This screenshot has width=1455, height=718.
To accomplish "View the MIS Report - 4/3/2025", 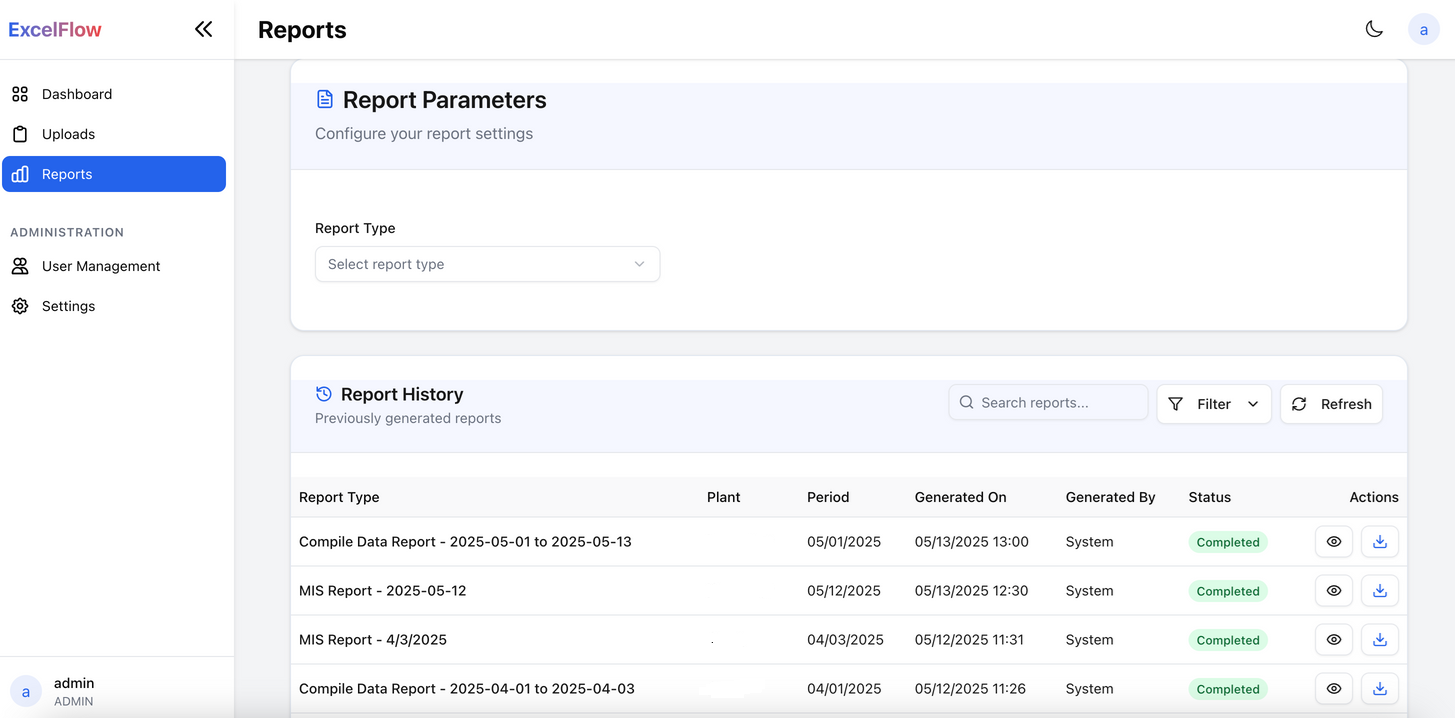I will coord(1334,639).
